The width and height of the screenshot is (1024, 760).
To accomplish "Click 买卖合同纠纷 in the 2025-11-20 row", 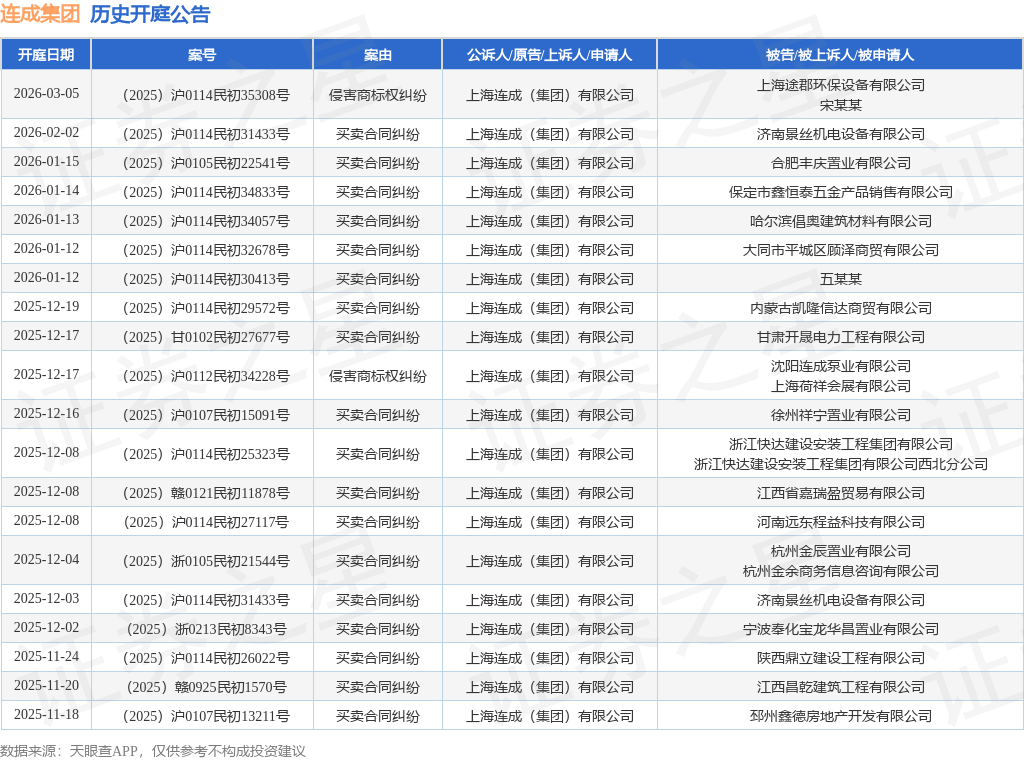I will (377, 688).
